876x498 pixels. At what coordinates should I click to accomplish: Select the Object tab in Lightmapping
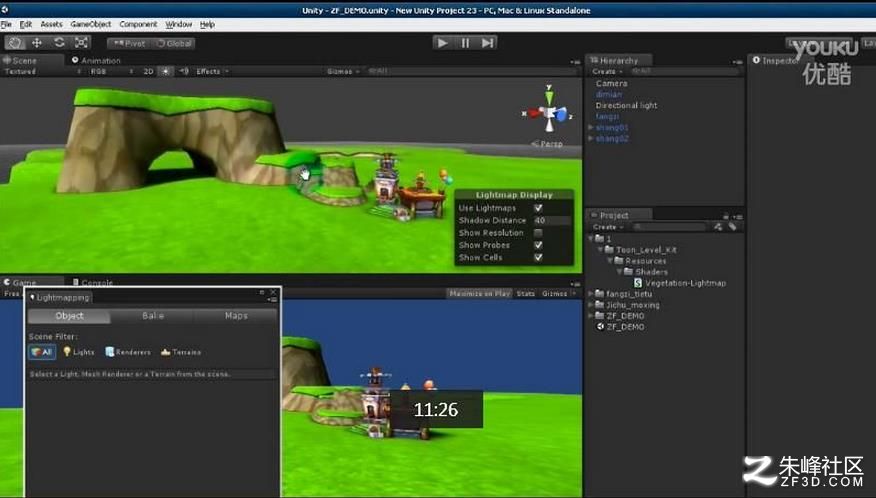69,316
